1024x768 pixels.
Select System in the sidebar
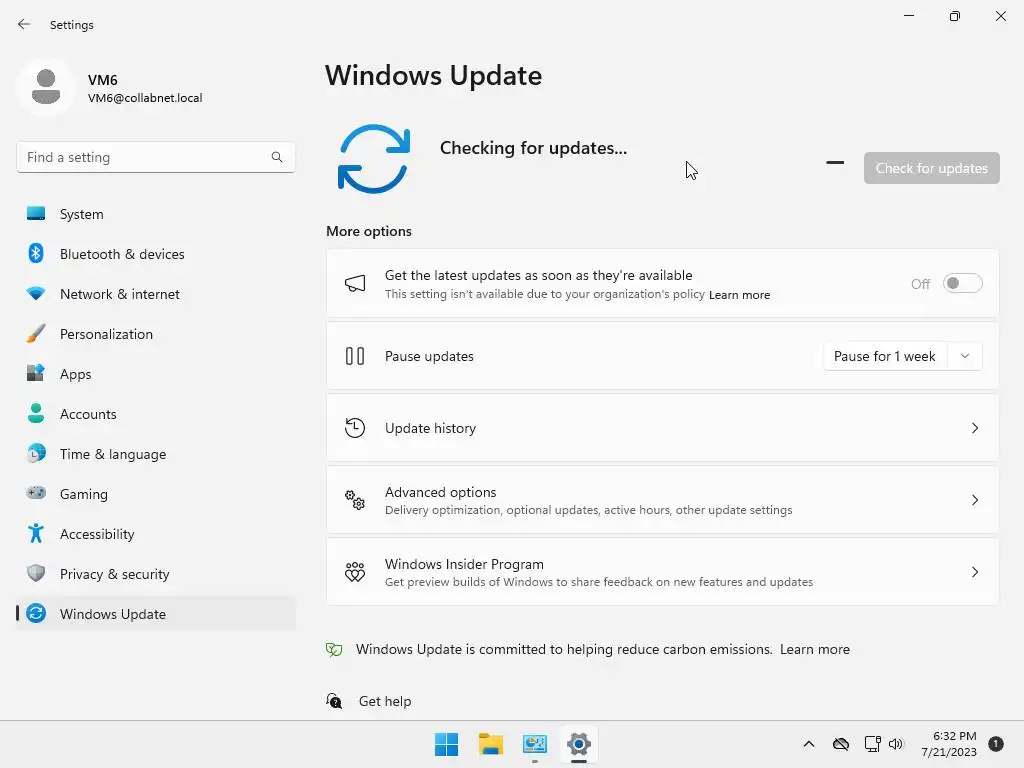coord(155,214)
